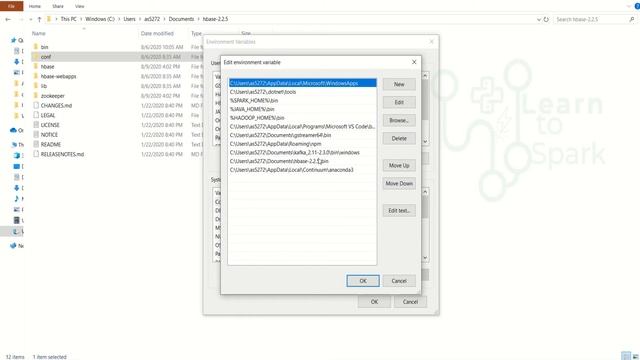The width and height of the screenshot is (640, 360).
Task: Open the Home ribbon tab
Action: 35,6
